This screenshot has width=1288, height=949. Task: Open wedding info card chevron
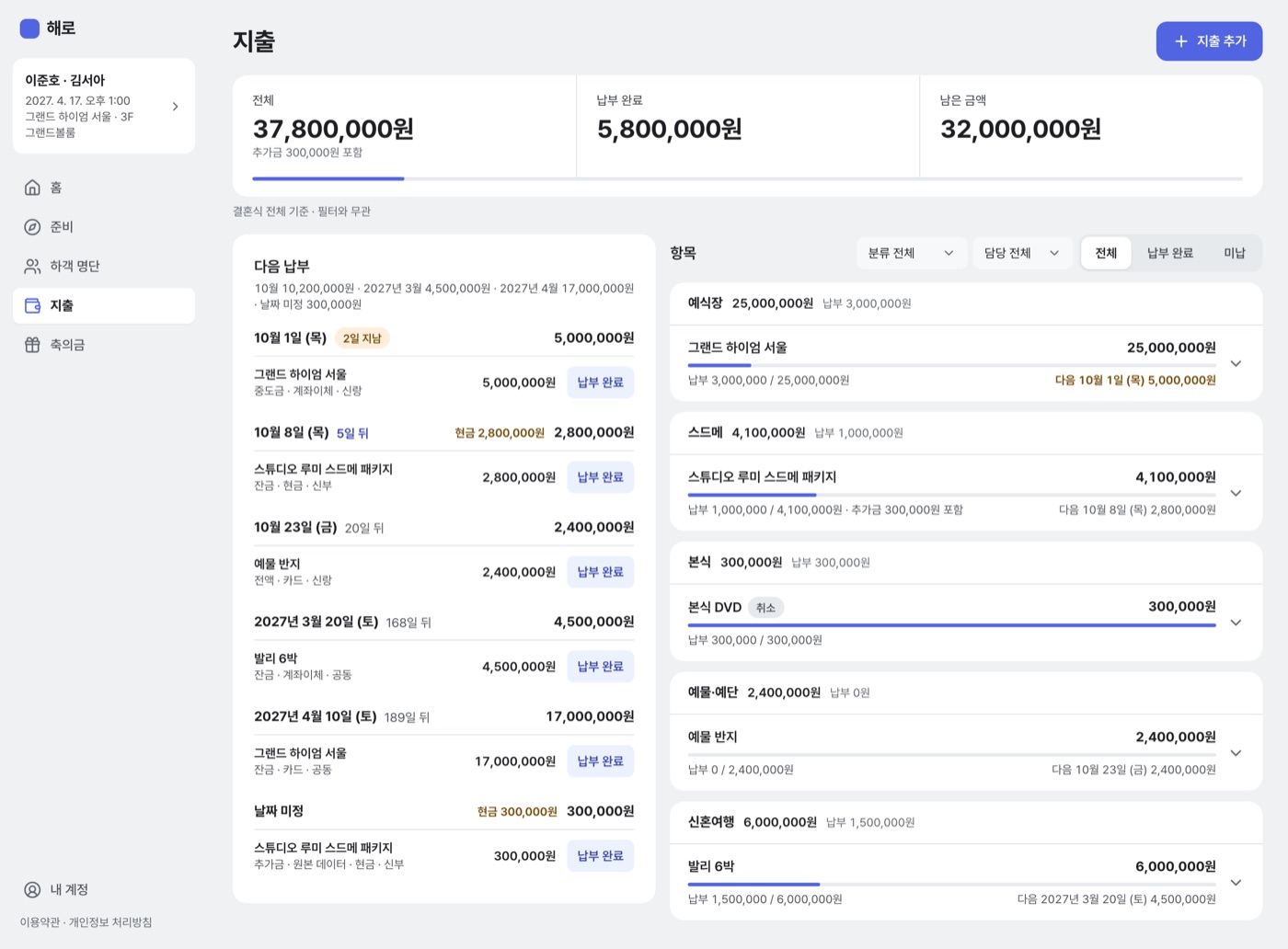coord(176,107)
